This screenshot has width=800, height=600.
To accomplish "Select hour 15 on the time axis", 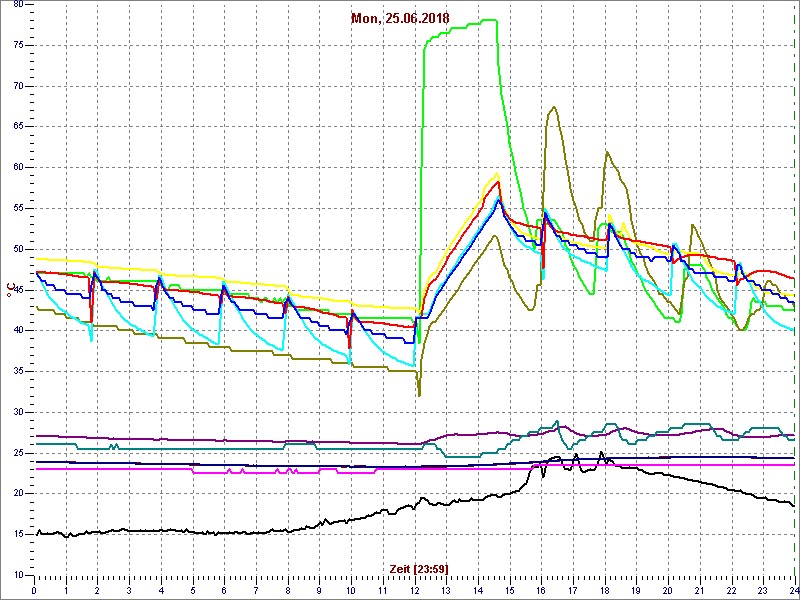I will [x=510, y=590].
